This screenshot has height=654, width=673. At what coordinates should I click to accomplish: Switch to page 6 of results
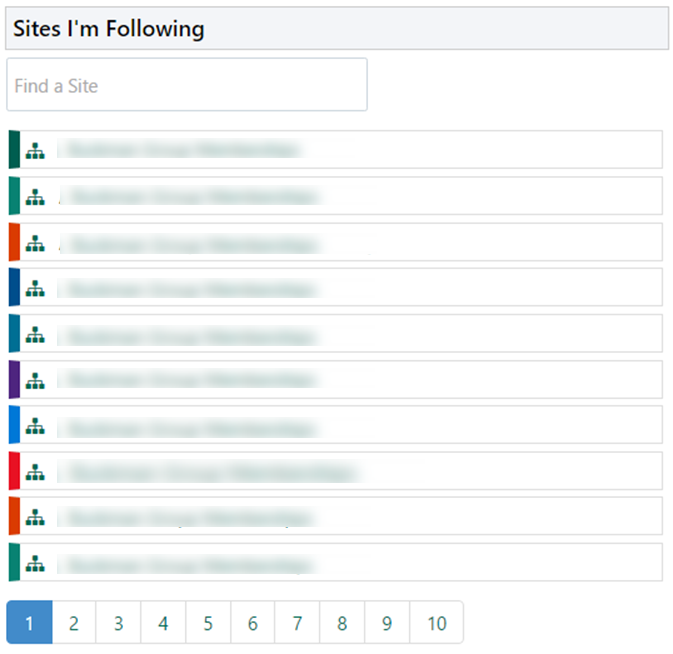[x=252, y=623]
